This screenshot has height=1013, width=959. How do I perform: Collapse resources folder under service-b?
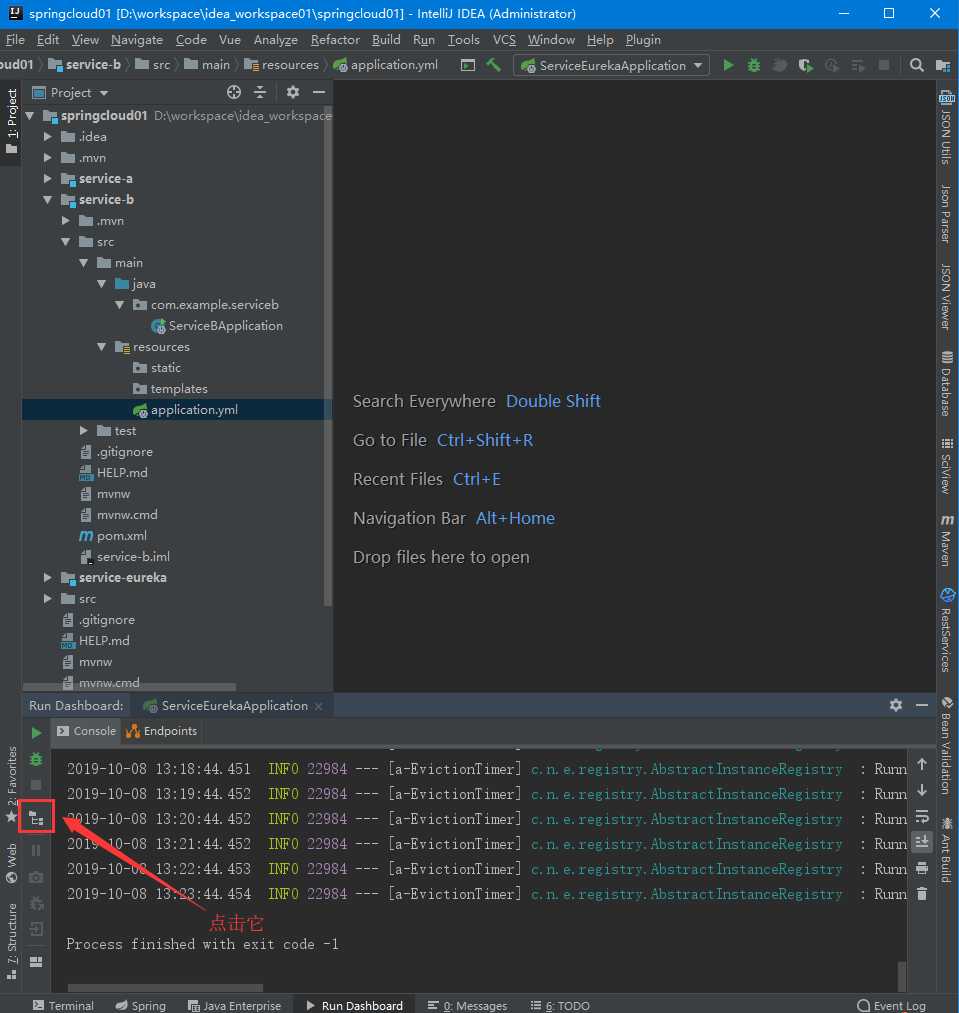coord(101,346)
